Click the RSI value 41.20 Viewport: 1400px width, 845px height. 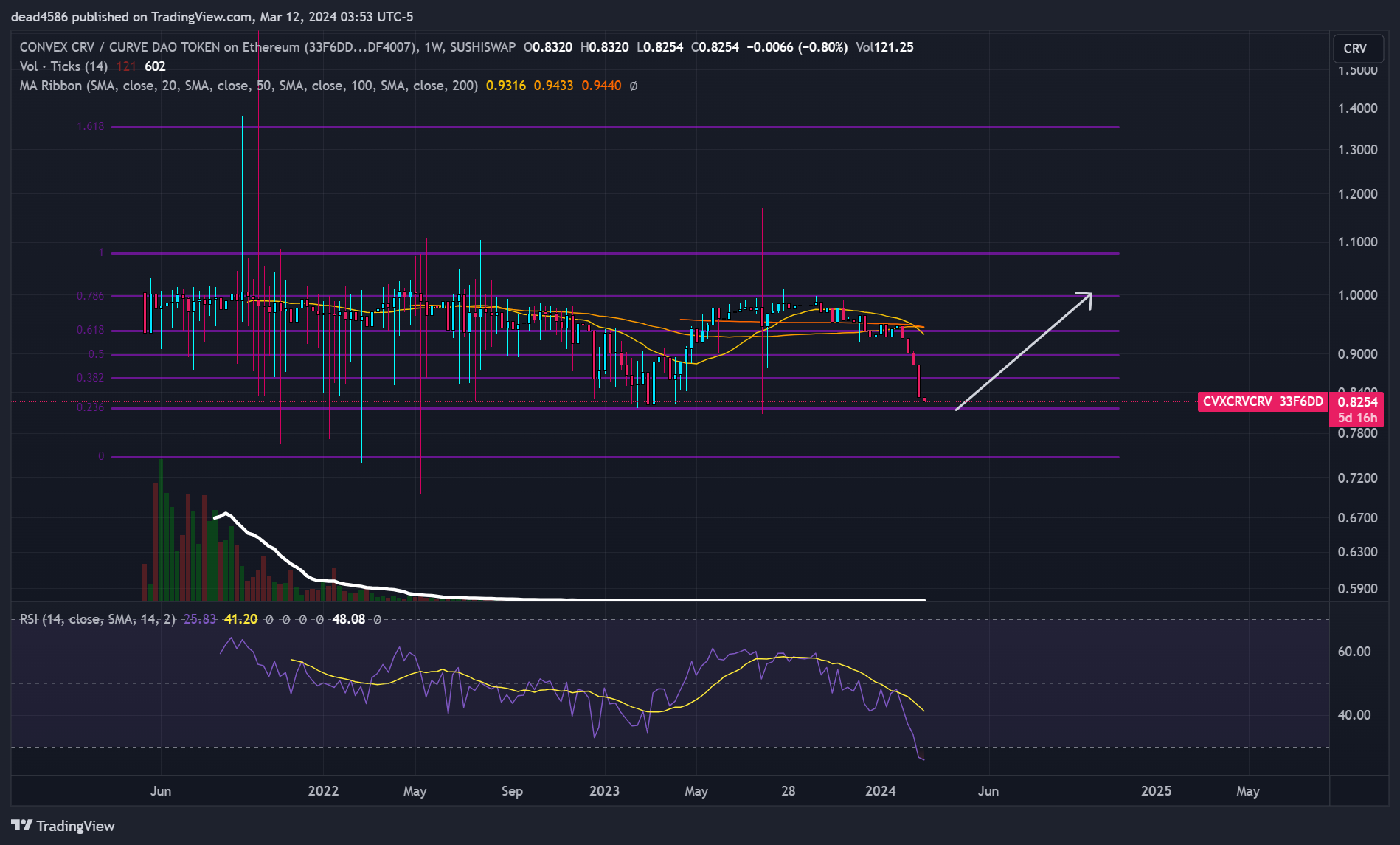point(240,619)
